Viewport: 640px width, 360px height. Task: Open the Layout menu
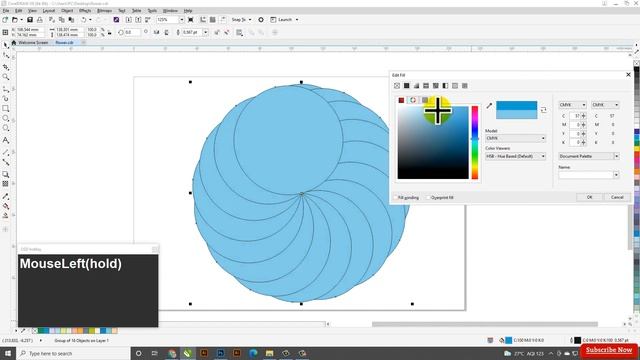pos(49,11)
